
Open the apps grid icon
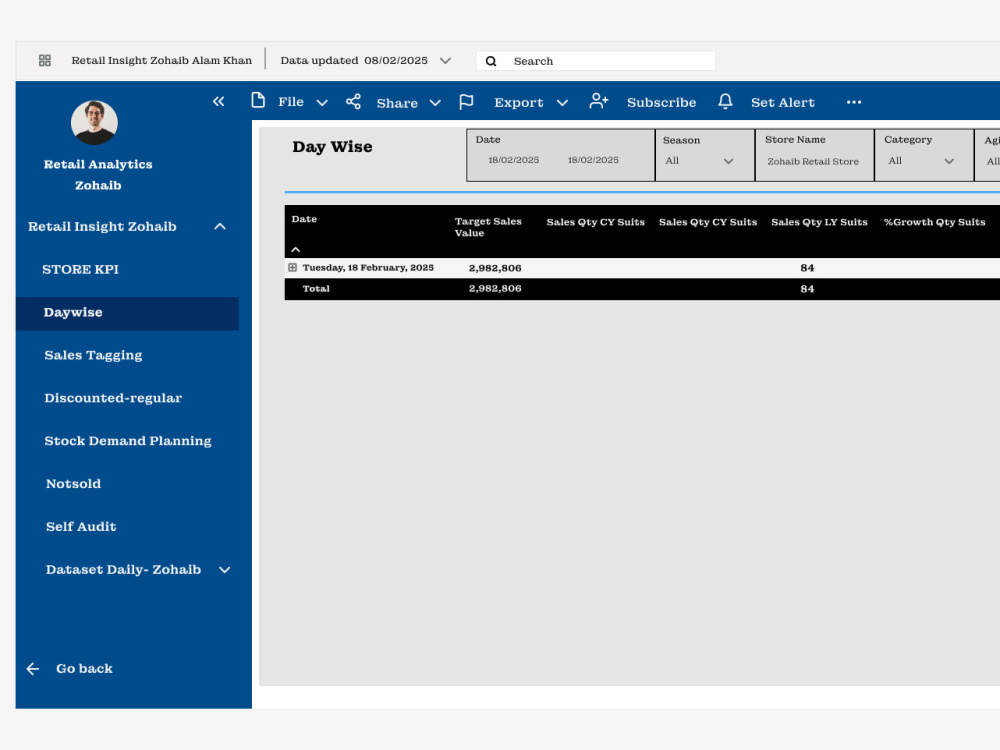point(45,61)
